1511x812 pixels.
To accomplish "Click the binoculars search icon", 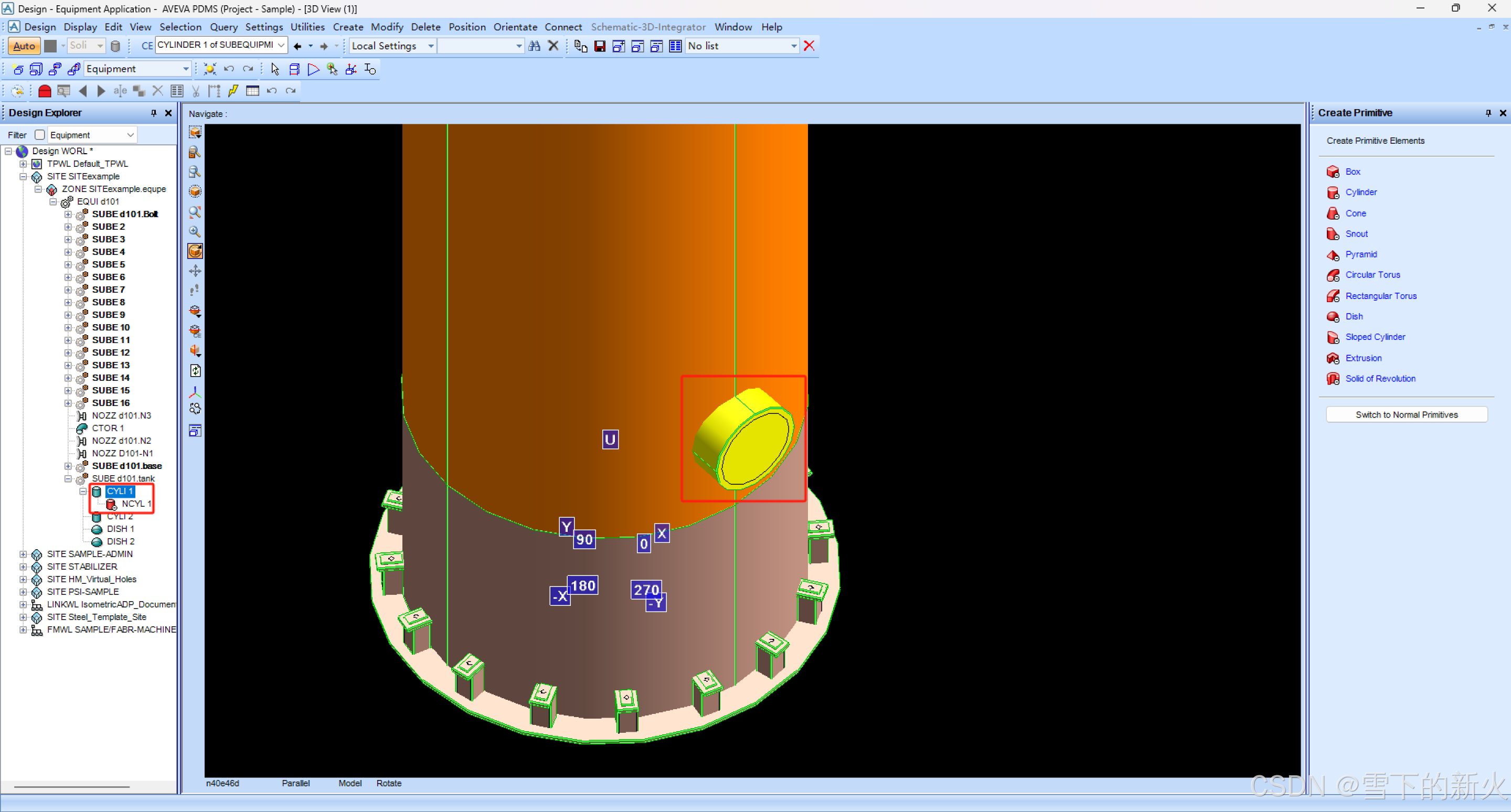I will click(x=534, y=46).
